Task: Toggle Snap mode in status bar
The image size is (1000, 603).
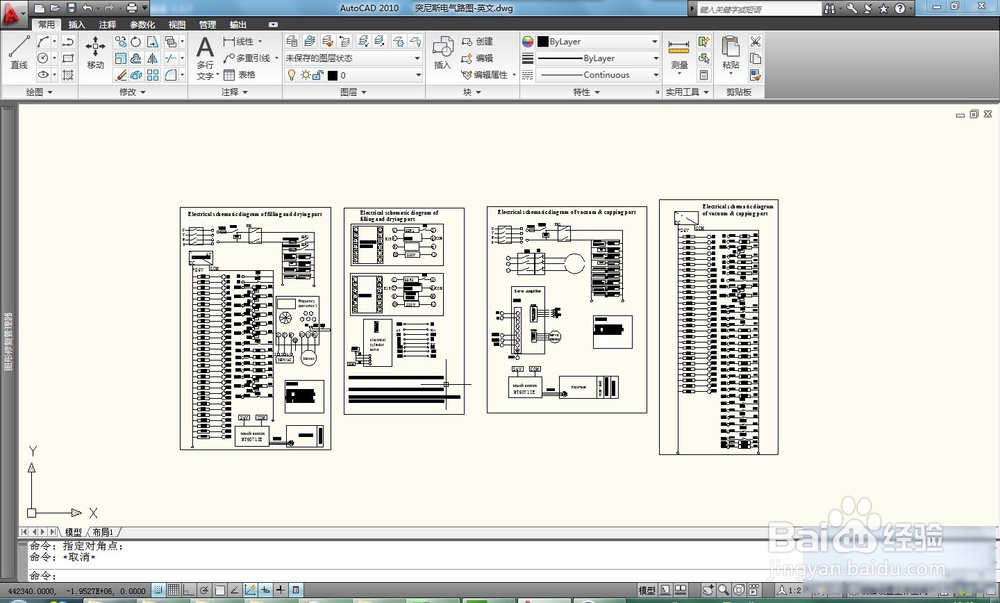Action: coord(158,590)
